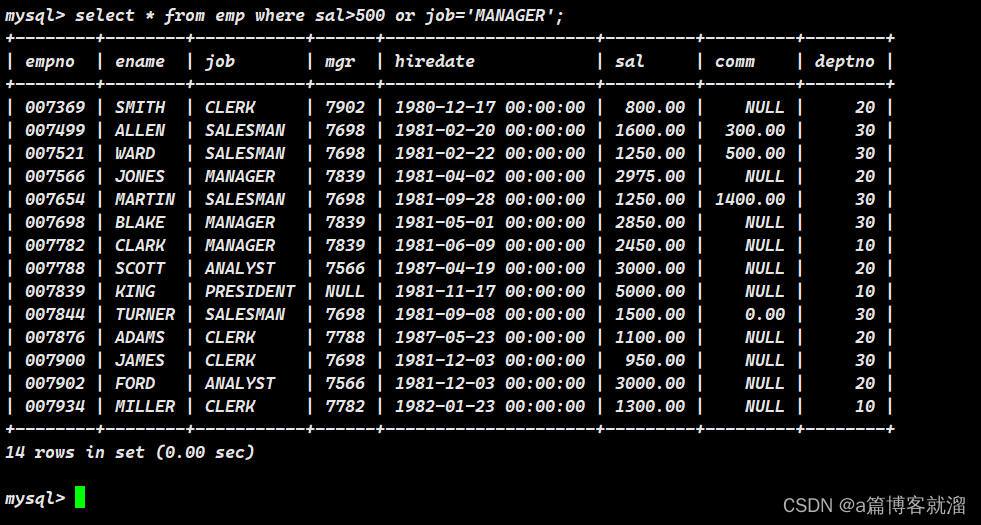Screen dimensions: 981x525
Task: Click the name cell 'JONES'
Action: pos(140,176)
